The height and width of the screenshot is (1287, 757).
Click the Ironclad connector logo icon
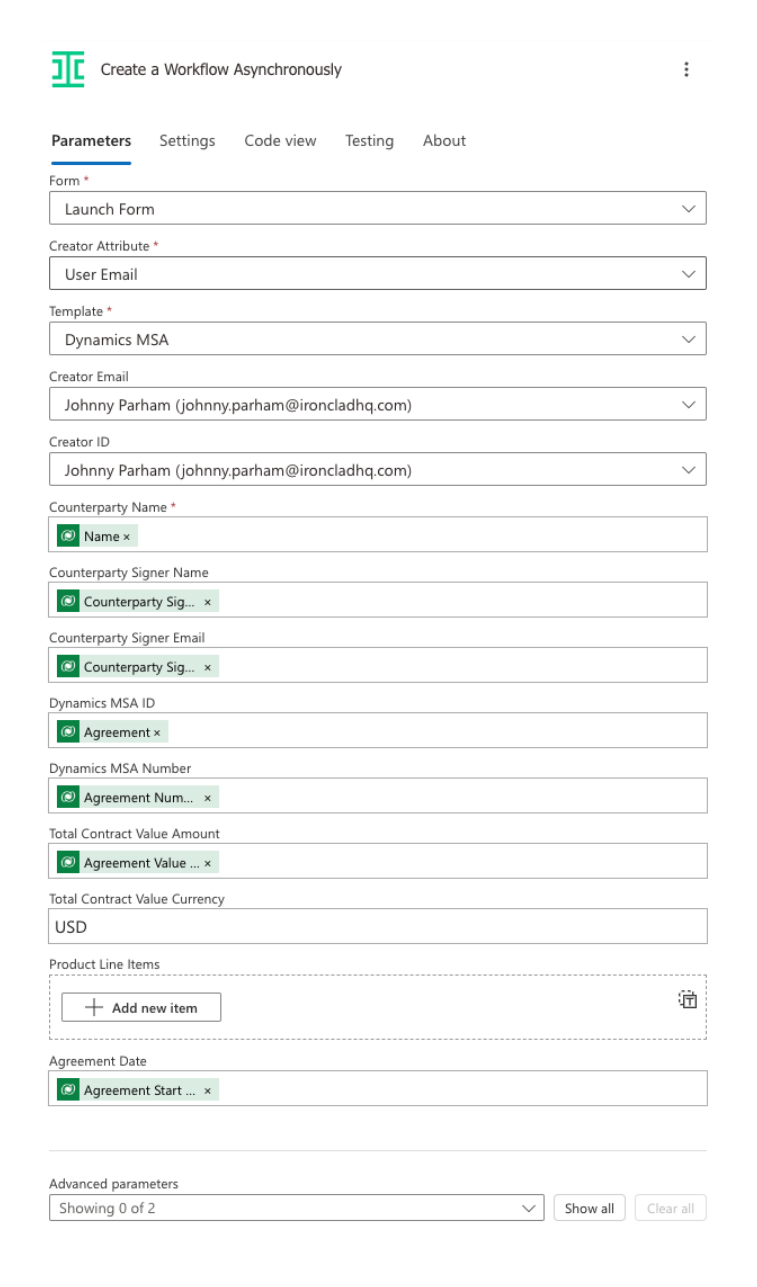68,69
